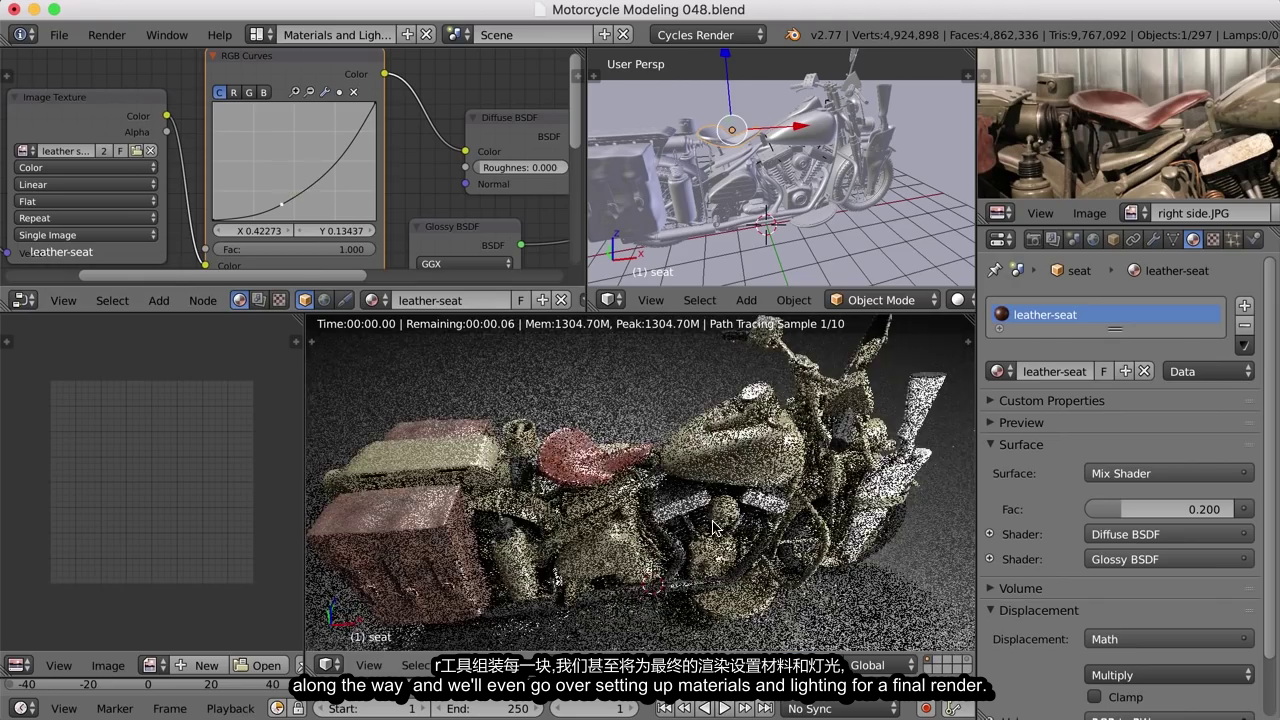This screenshot has width=1280, height=720.
Task: Expand the Volume panel
Action: coord(1020,588)
